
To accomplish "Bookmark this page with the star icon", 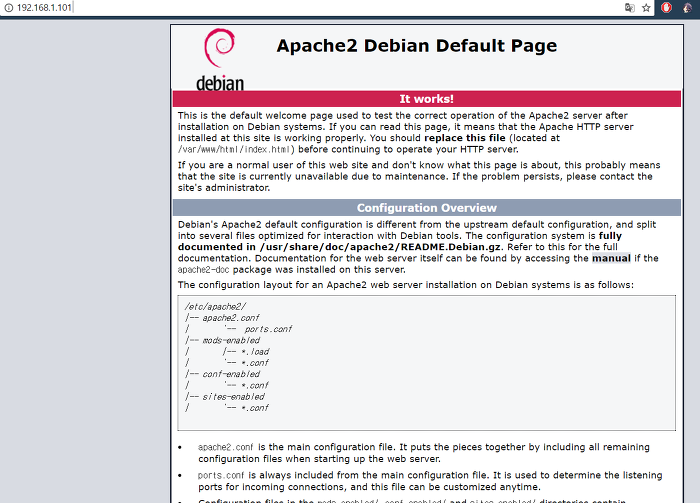I will [646, 8].
